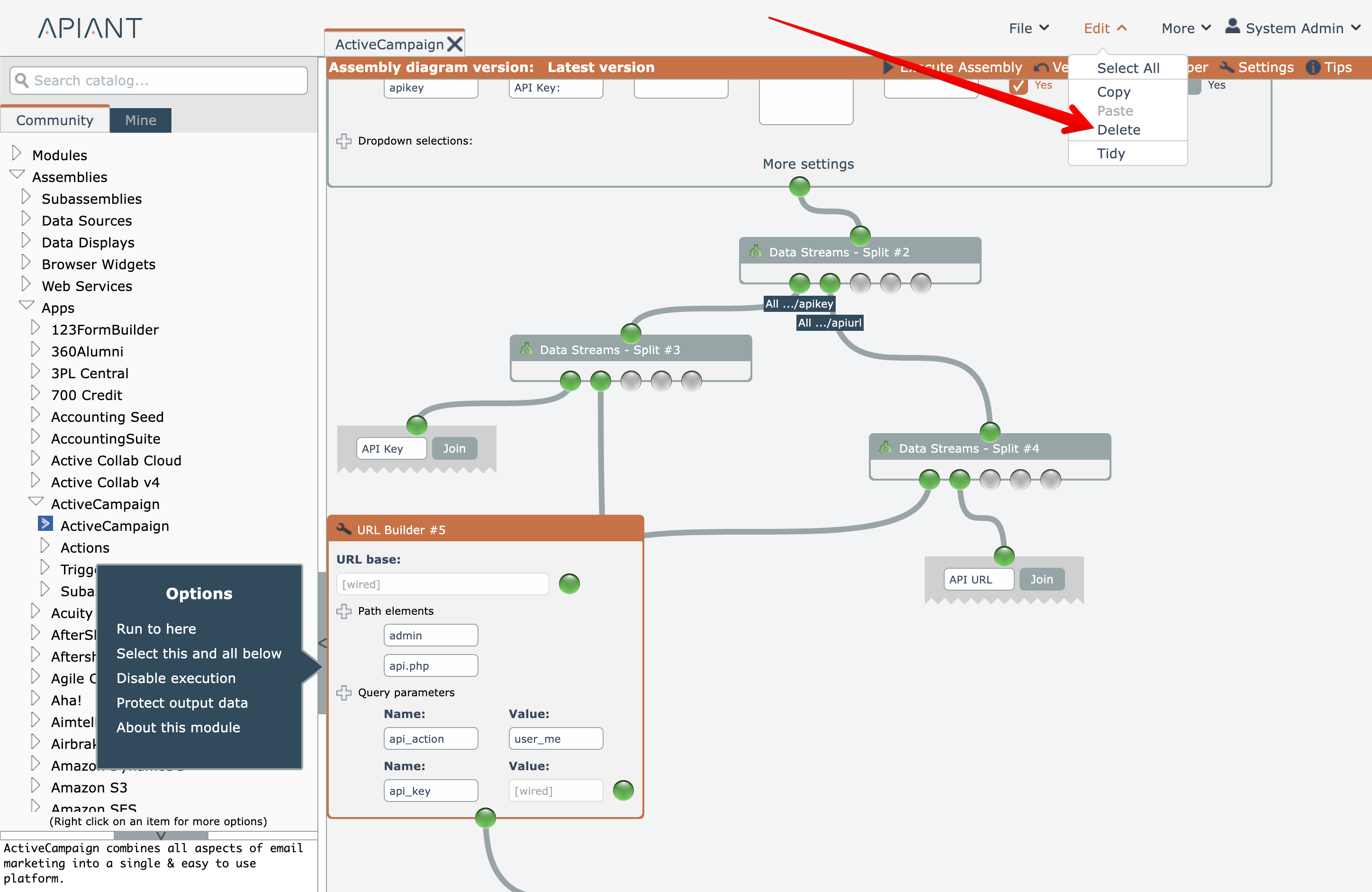Add a path element with plus icon
The width and height of the screenshot is (1372, 892).
pos(344,610)
